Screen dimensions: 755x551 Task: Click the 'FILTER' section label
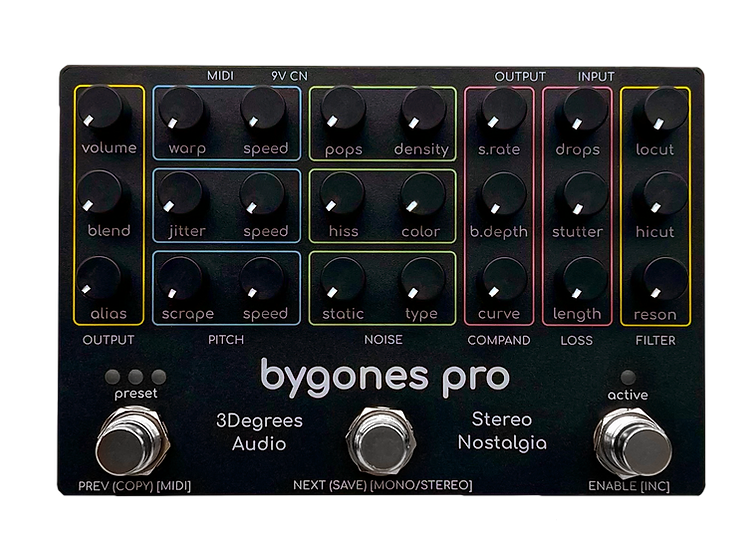pyautogui.click(x=655, y=341)
